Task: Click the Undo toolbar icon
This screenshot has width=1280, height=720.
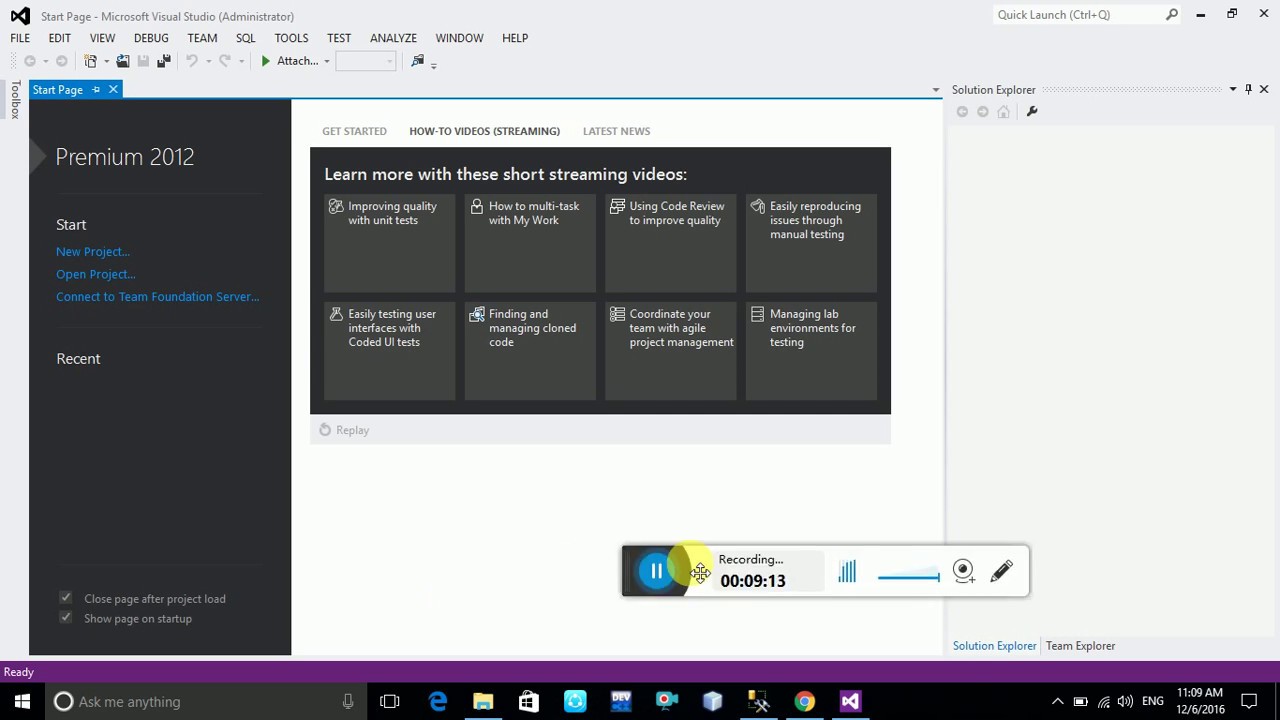Action: tap(192, 61)
